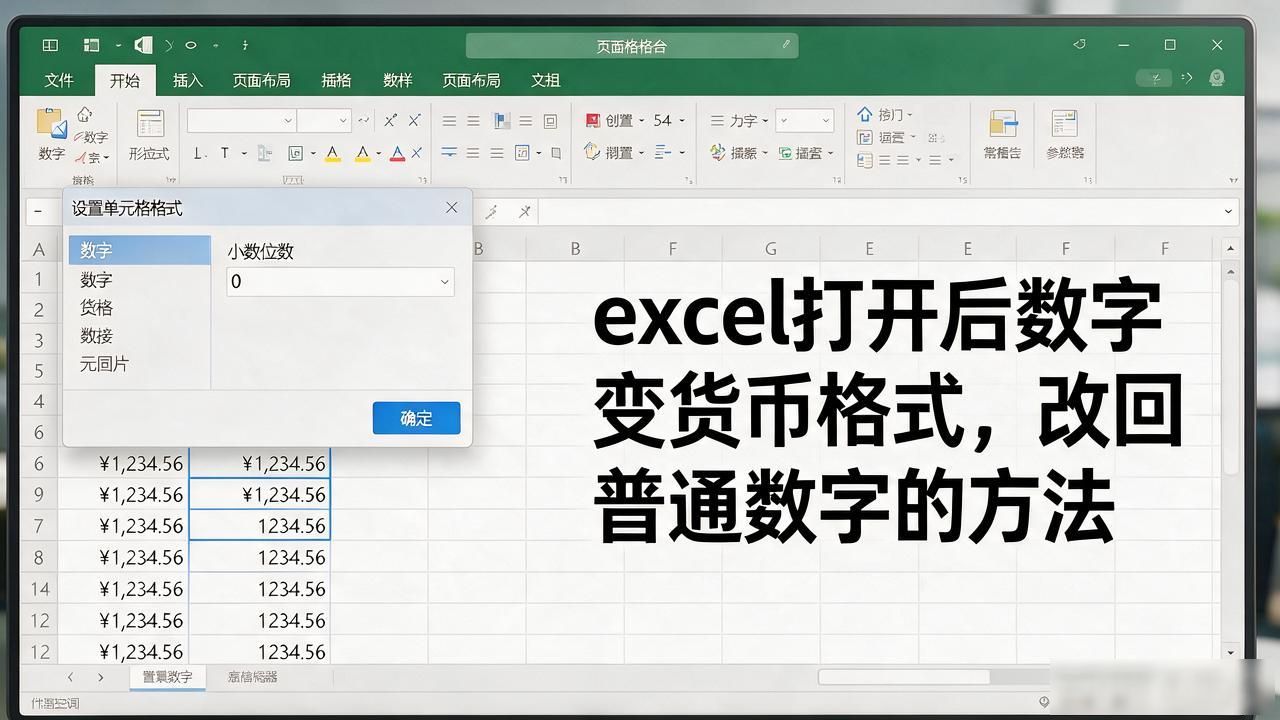1280x720 pixels.
Task: Click the letter L icon in font group
Action: (x=197, y=153)
